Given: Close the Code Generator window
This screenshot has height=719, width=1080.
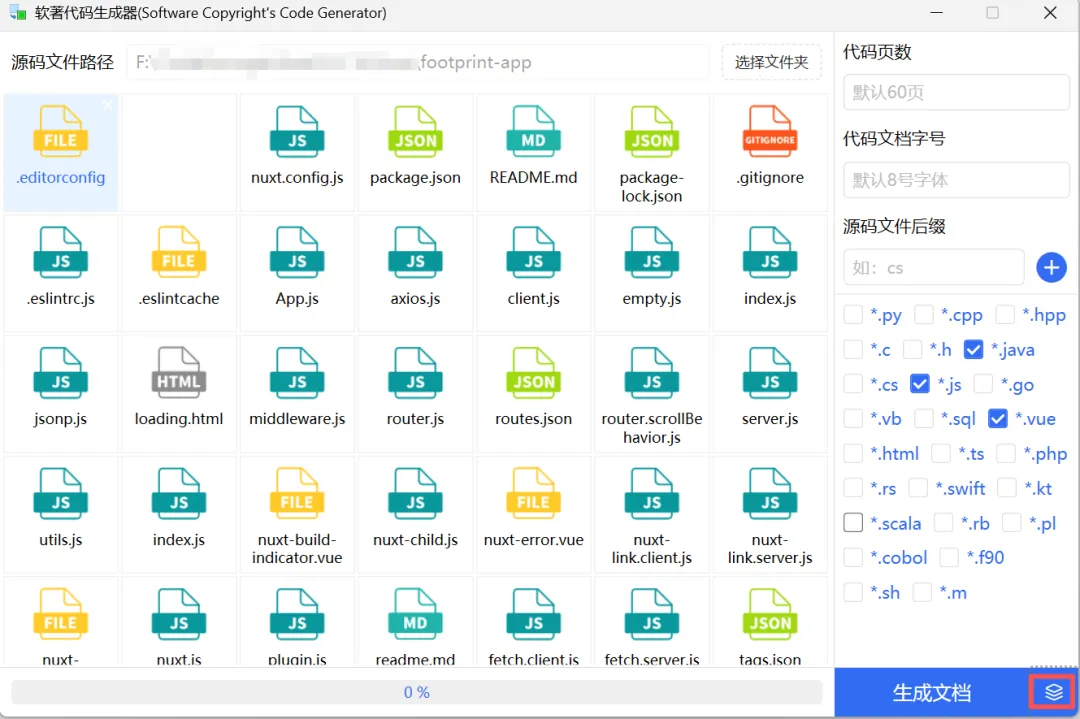Looking at the screenshot, I should coord(1050,12).
